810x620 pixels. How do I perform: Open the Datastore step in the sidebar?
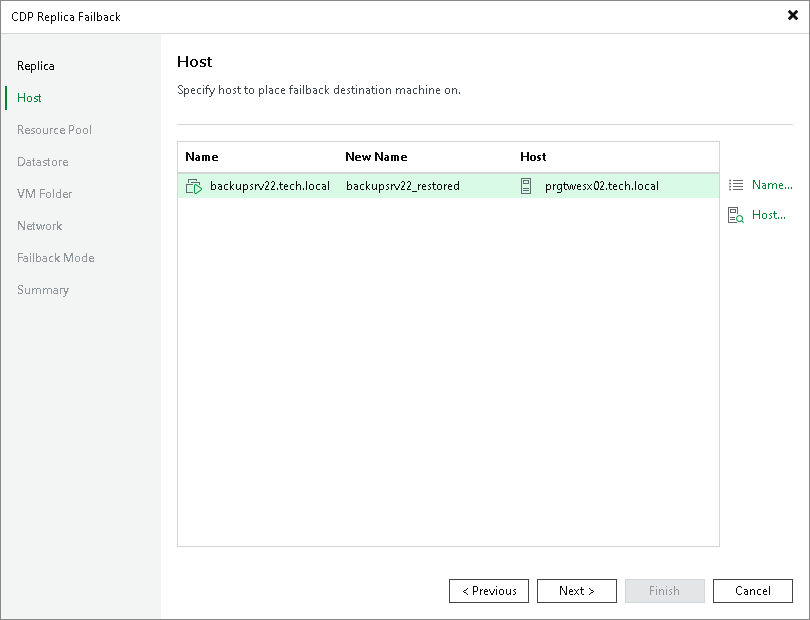click(x=42, y=161)
